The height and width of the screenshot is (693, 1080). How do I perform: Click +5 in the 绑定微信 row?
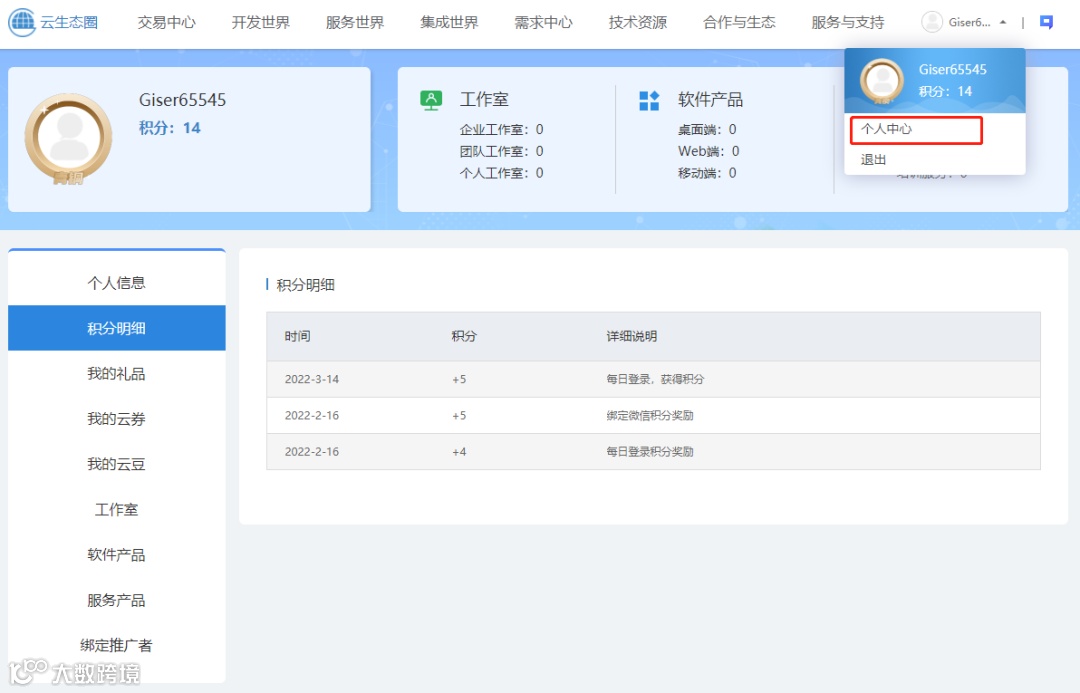459,415
